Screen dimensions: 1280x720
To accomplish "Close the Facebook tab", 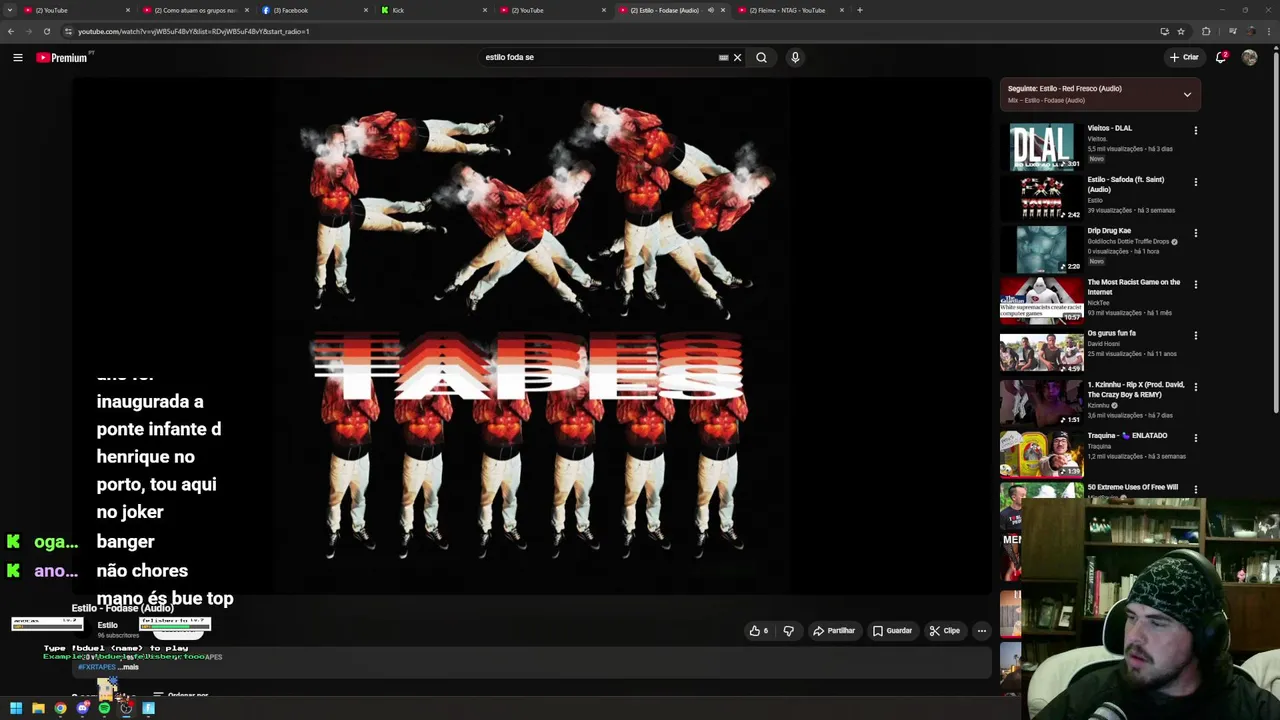I will [366, 10].
